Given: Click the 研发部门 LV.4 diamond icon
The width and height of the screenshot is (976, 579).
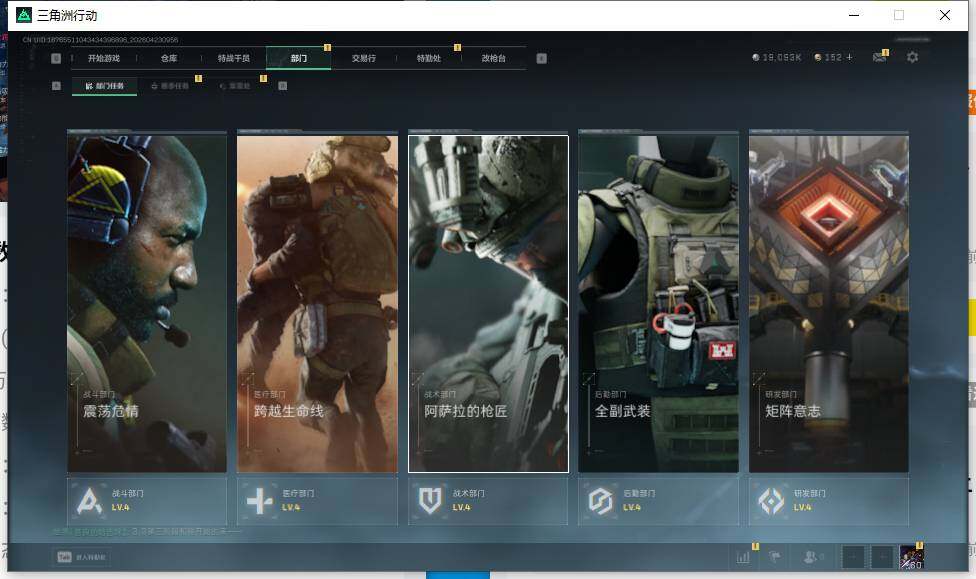Looking at the screenshot, I should [771, 501].
